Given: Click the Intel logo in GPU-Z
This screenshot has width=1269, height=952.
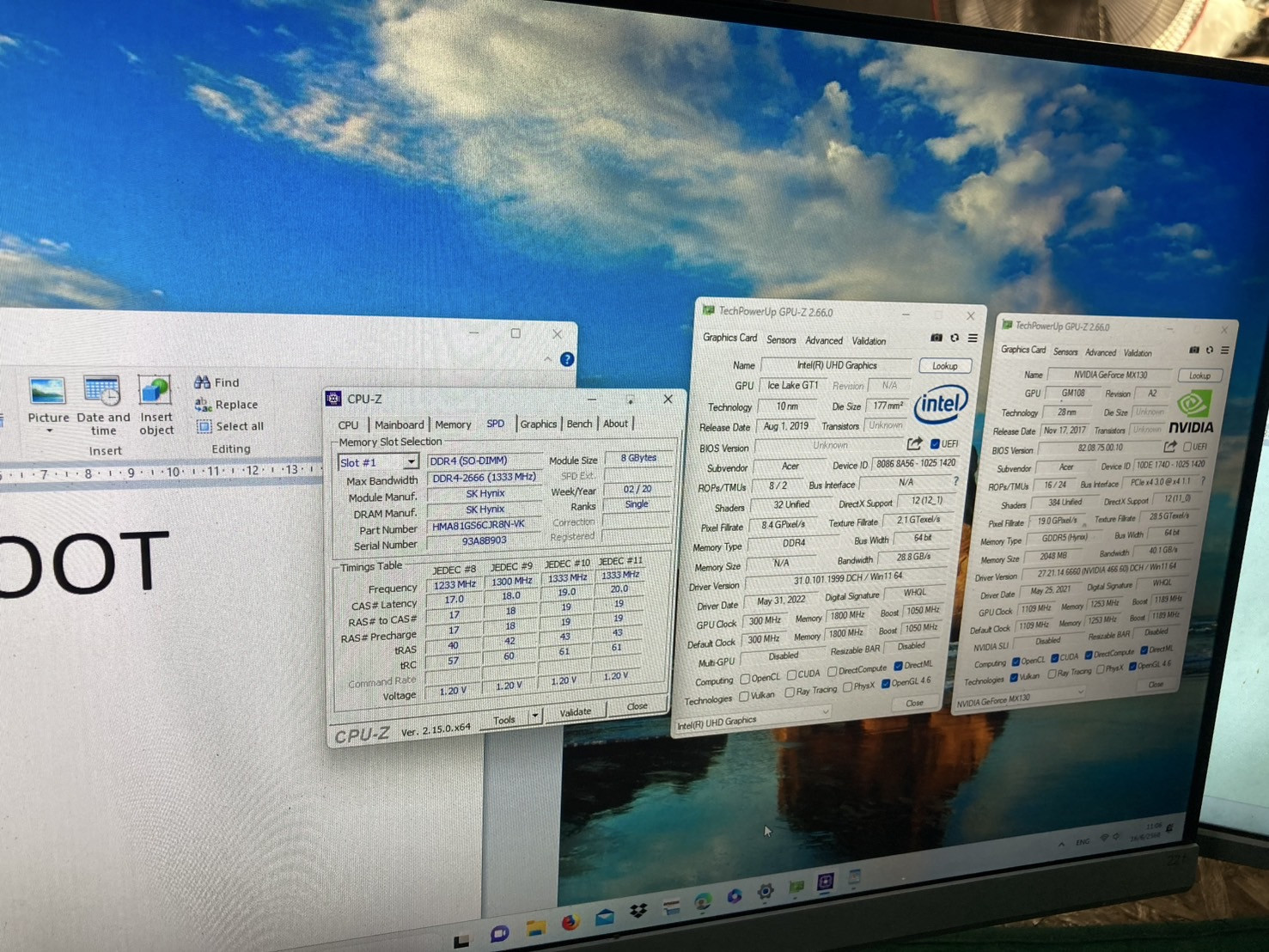Looking at the screenshot, I should 941,404.
